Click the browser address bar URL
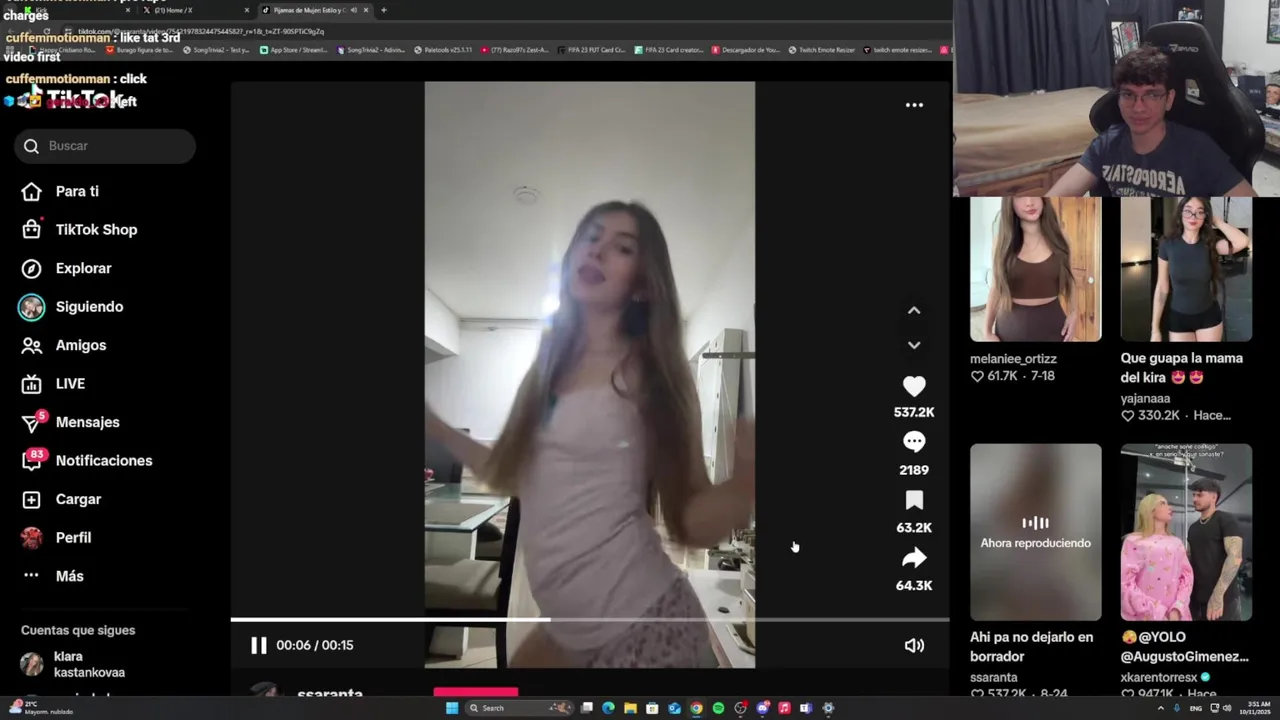Viewport: 1280px width, 720px height. [200, 32]
